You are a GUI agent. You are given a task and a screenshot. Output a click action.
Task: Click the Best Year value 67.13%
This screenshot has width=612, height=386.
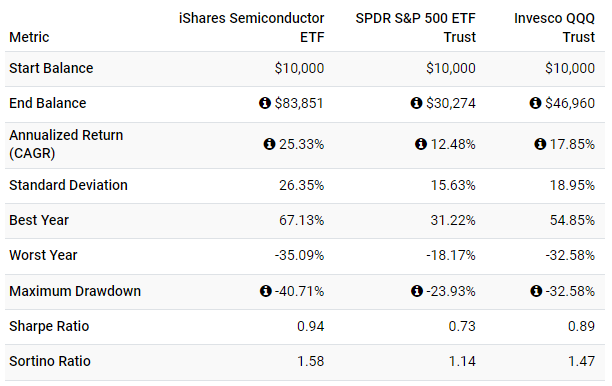coord(301,221)
